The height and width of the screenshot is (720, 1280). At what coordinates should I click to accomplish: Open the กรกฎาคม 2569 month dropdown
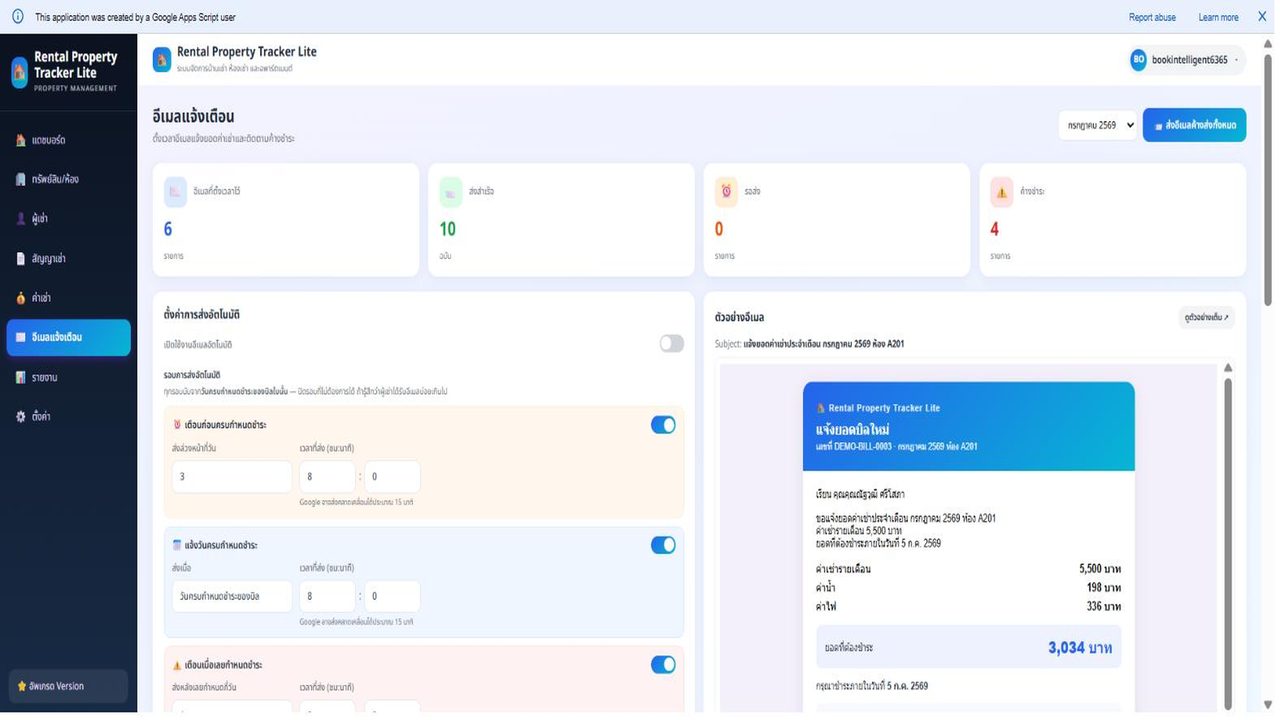coord(1098,125)
